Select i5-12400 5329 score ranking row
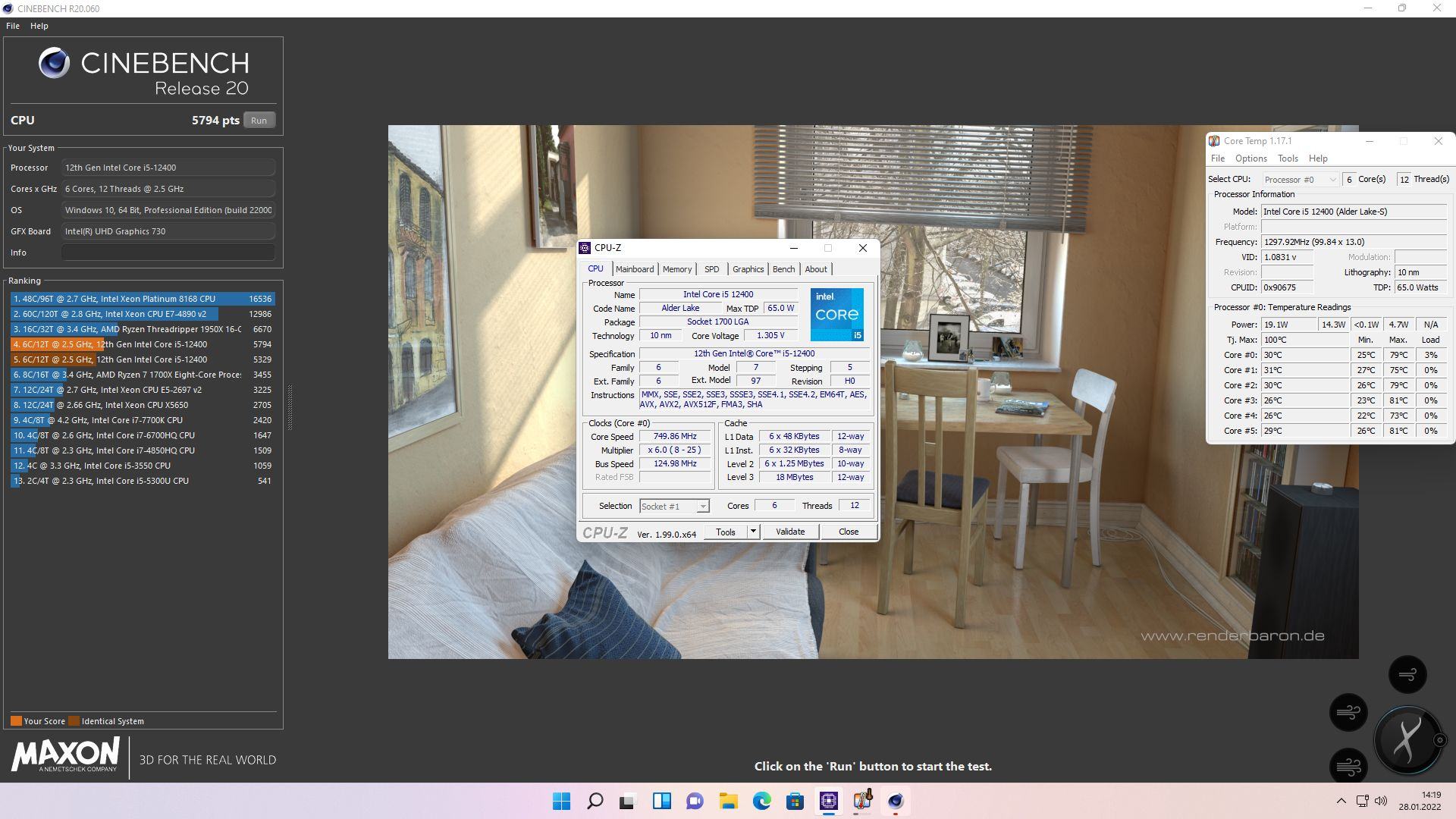 142,359
